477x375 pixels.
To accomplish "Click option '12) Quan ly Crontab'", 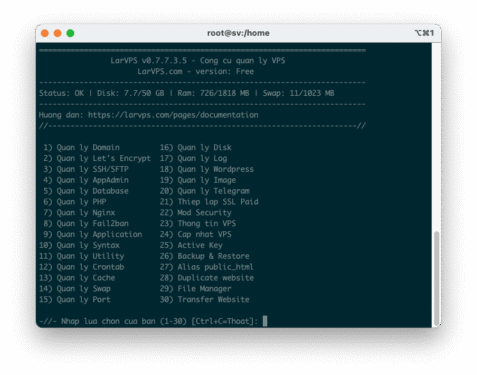I will (81, 267).
